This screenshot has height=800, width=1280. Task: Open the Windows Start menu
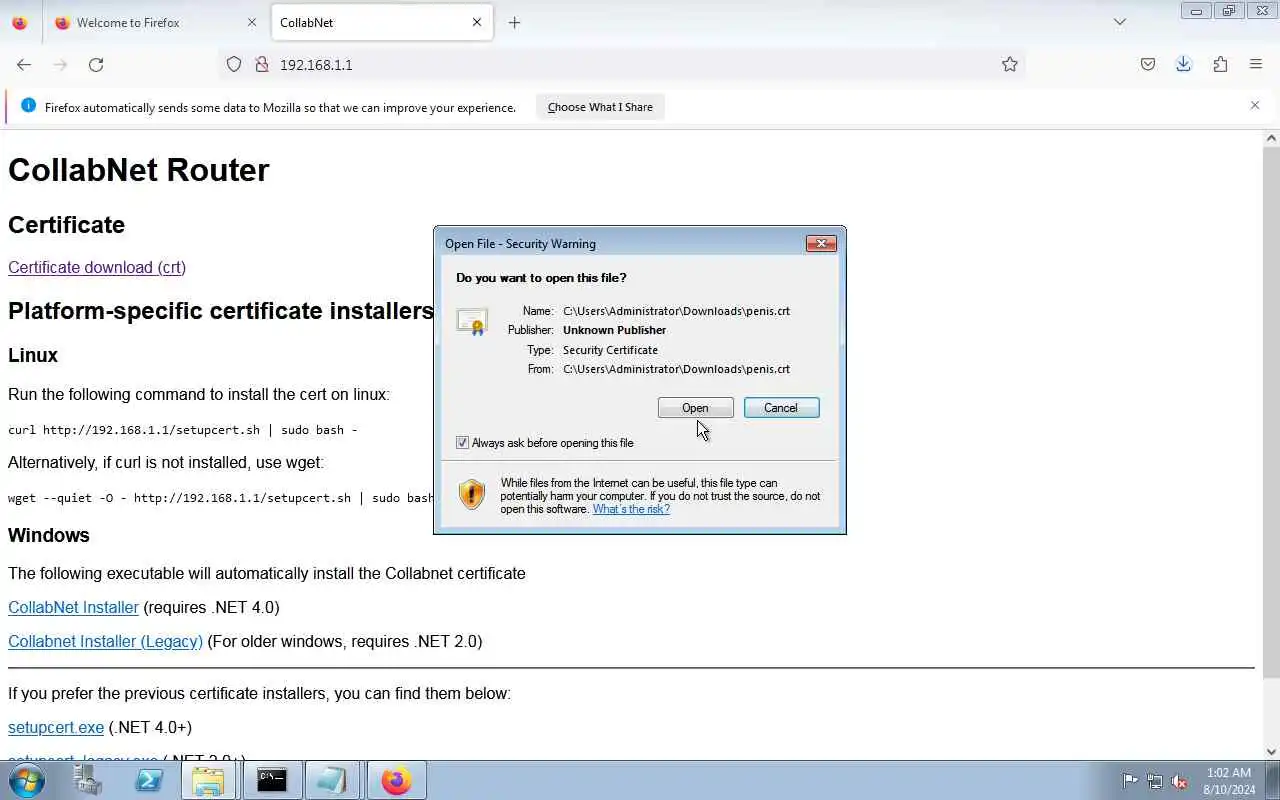pyautogui.click(x=27, y=780)
